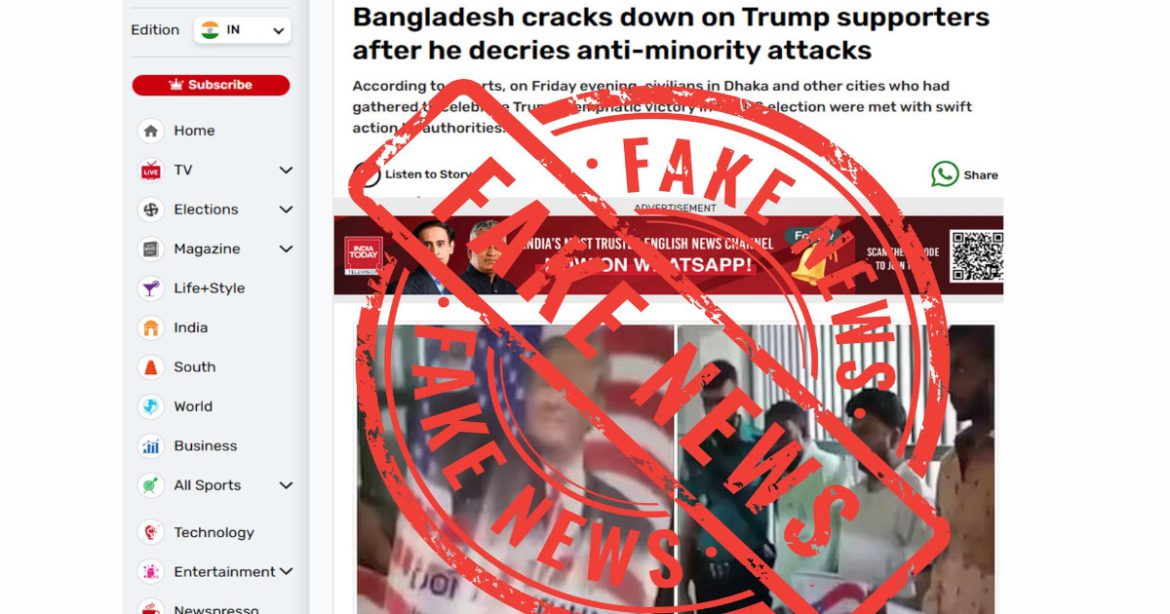
Task: Expand the All Sports chevron
Action: [x=286, y=485]
